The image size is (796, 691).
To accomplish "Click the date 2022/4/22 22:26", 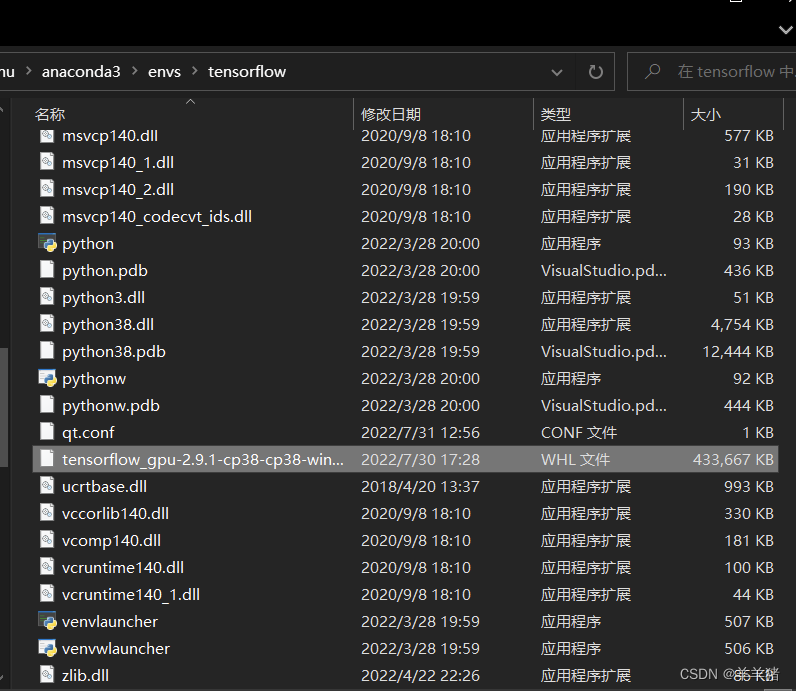I will point(420,675).
